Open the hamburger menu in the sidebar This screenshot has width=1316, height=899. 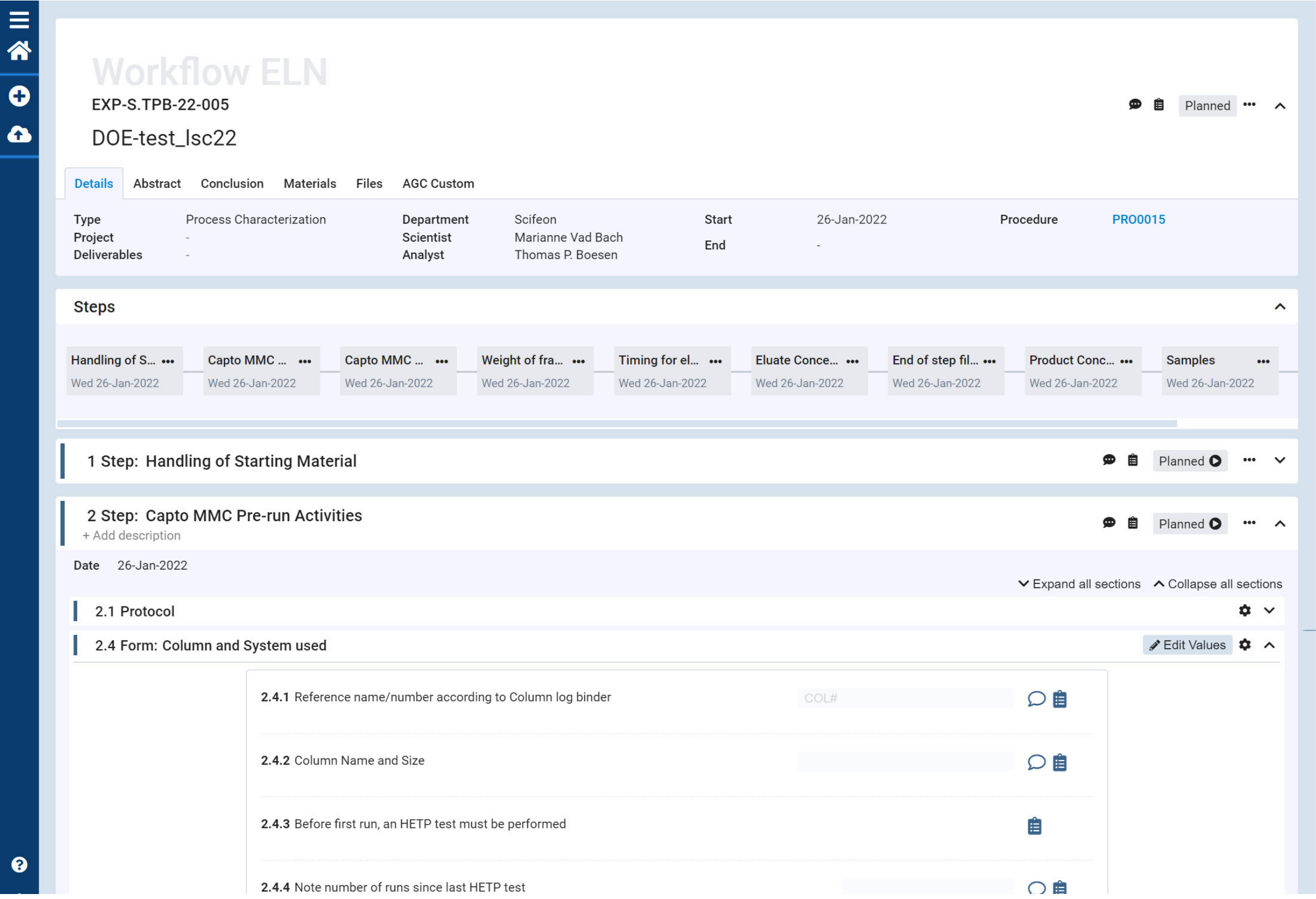[x=19, y=20]
